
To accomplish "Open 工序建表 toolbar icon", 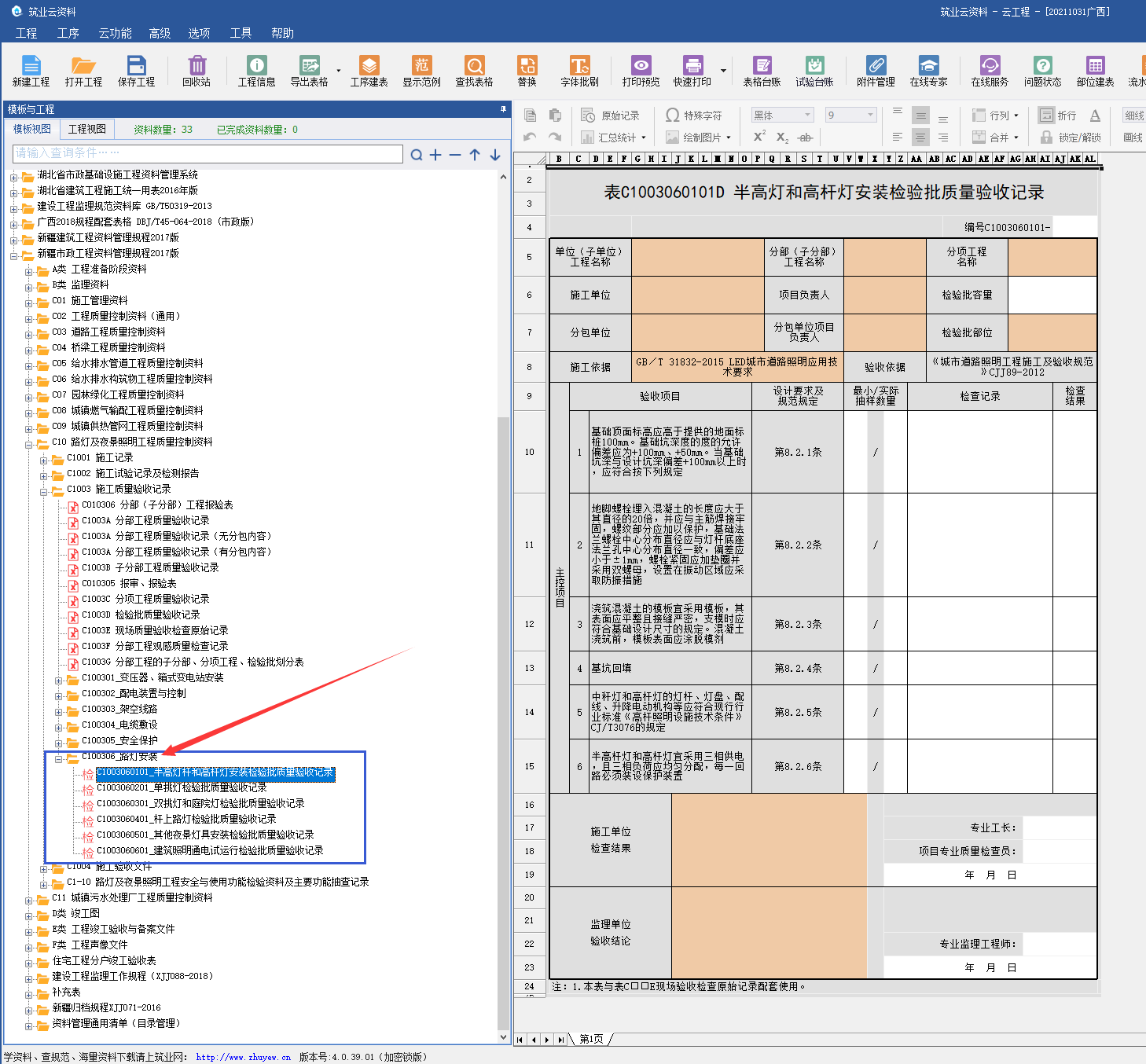I will tap(369, 71).
